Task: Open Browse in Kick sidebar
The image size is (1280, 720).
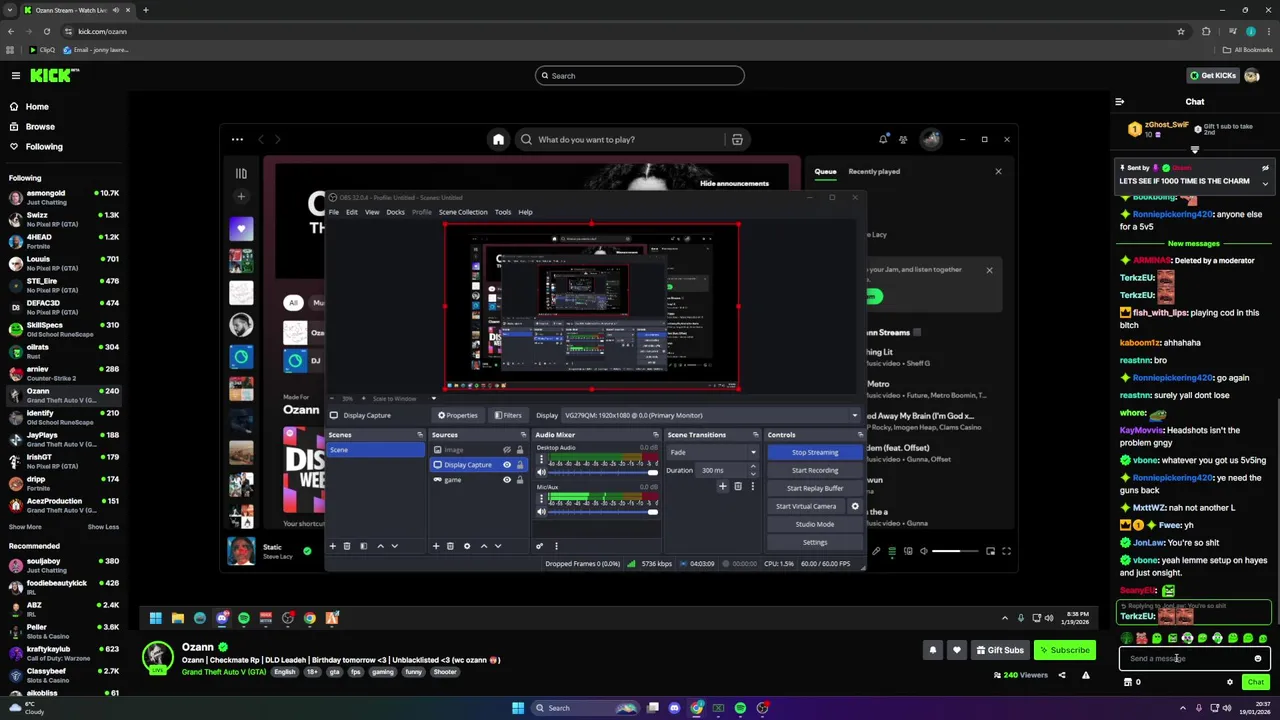Action: (x=40, y=127)
